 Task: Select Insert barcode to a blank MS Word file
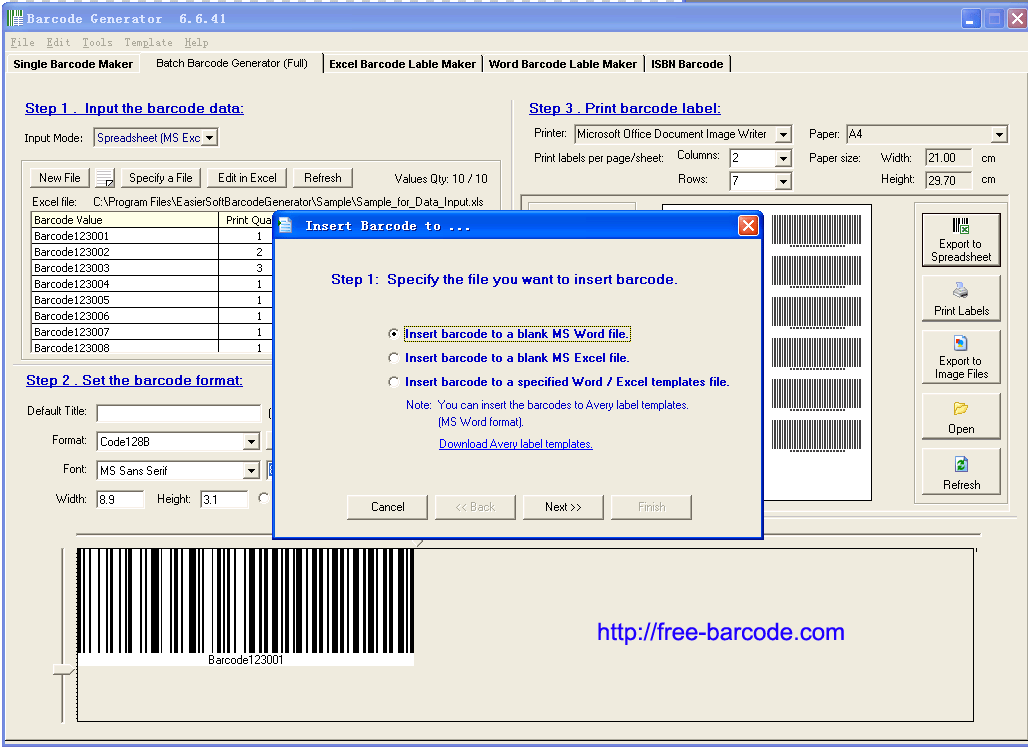point(393,334)
